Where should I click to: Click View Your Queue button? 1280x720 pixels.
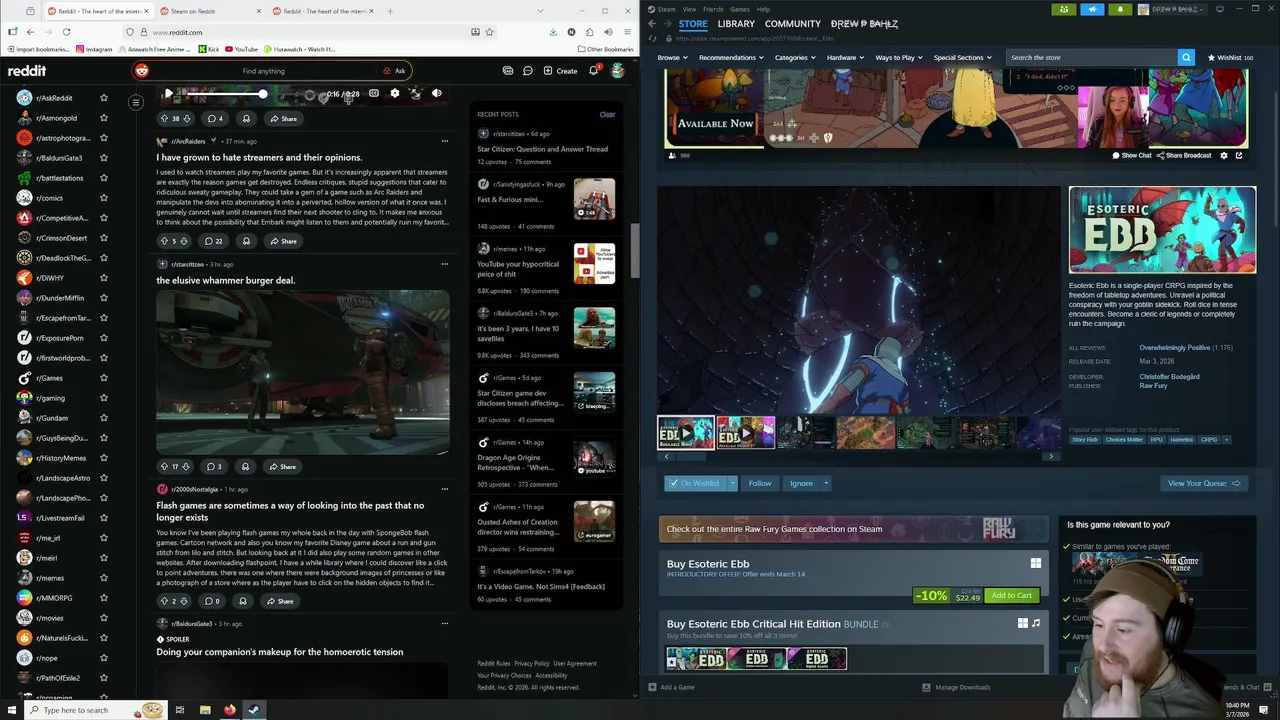pos(1204,483)
